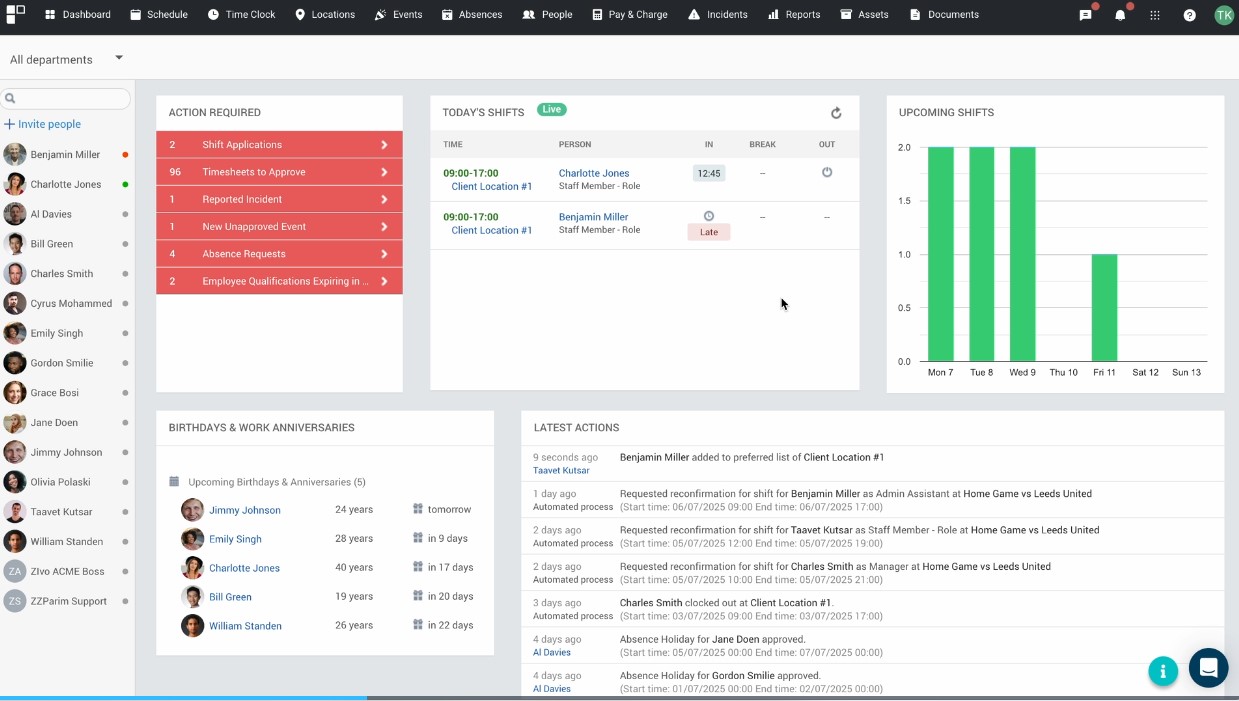The height and width of the screenshot is (701, 1239).
Task: Expand Absence Requests with its arrow
Action: [x=384, y=254]
